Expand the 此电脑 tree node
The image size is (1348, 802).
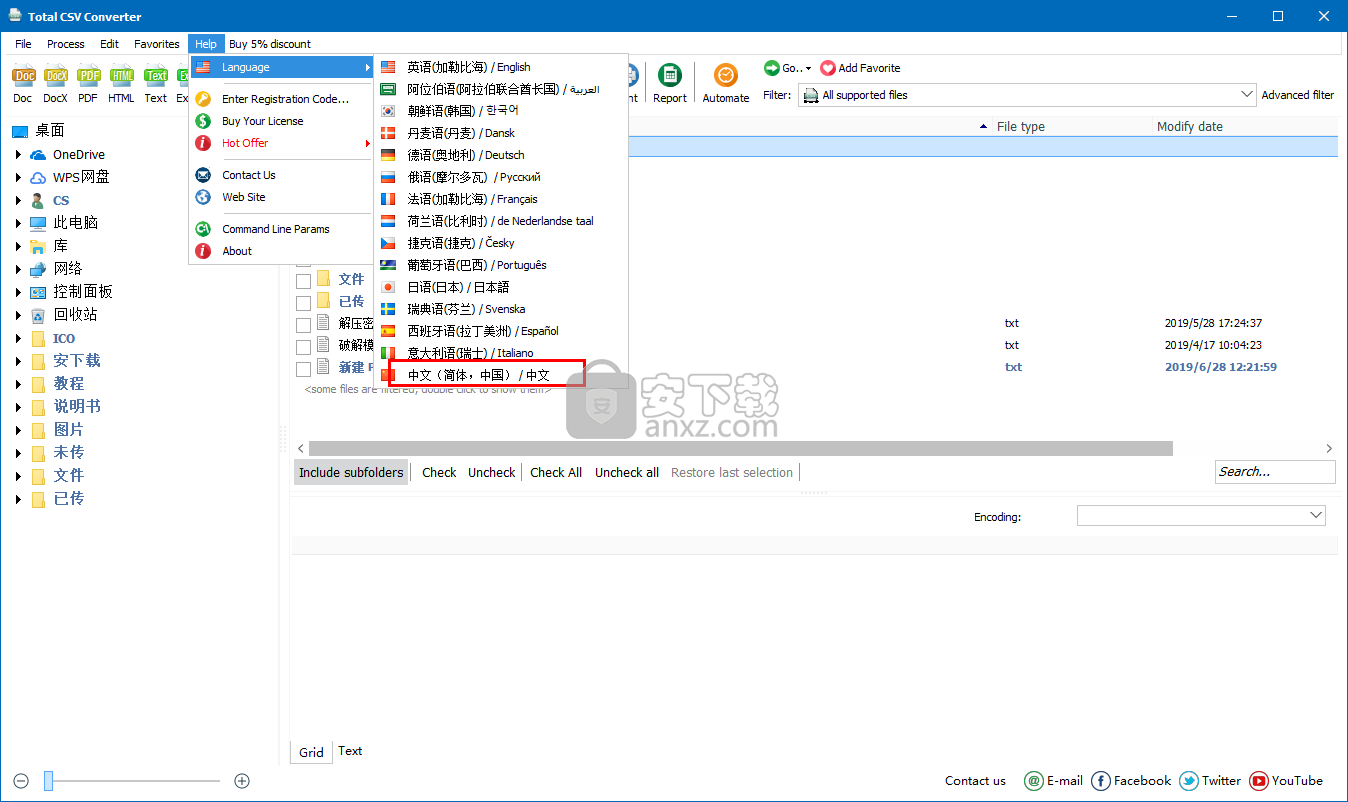pyautogui.click(x=18, y=224)
